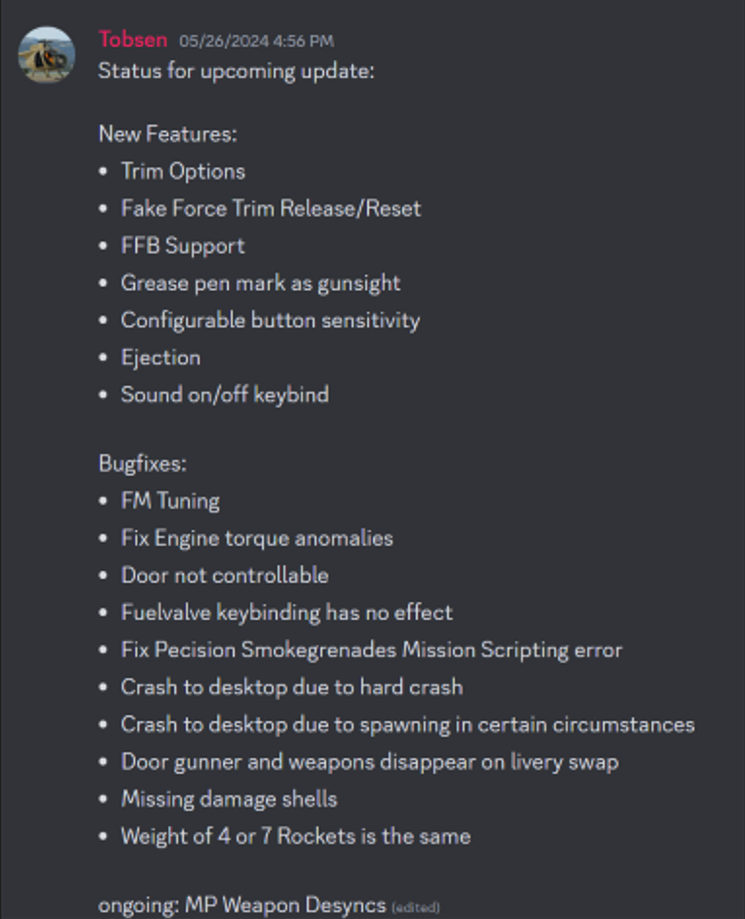
Task: Click the 'FM Tuning' bullet item
Action: pyautogui.click(x=170, y=501)
